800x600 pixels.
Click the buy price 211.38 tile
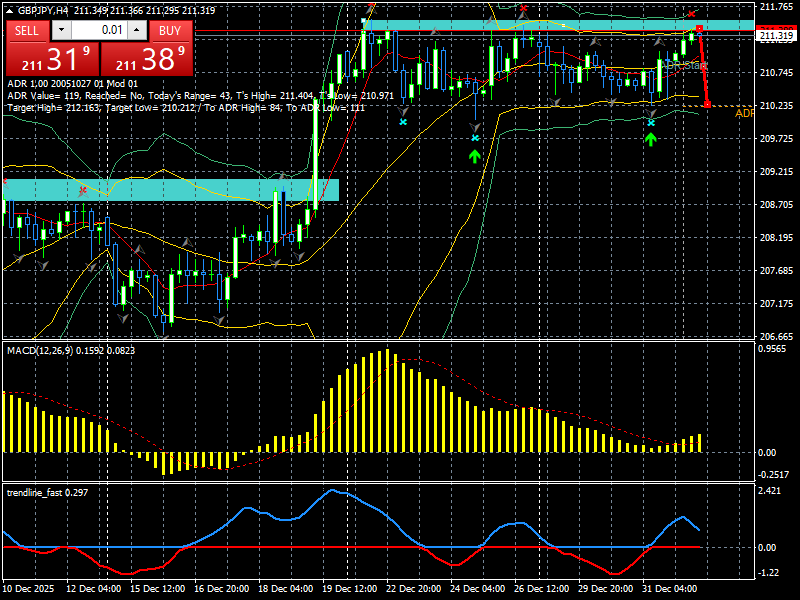point(147,59)
